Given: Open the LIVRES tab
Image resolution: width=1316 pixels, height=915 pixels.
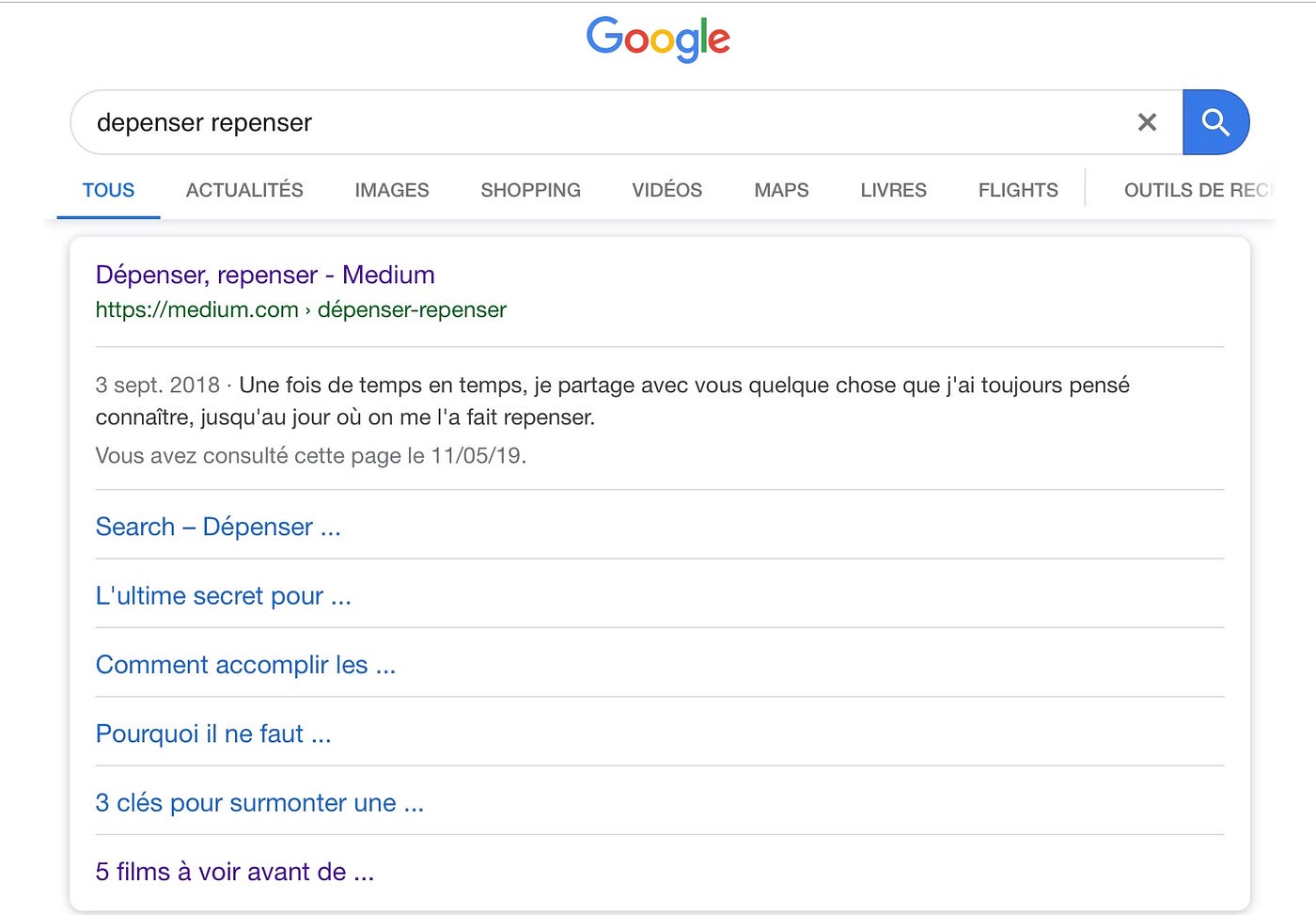Looking at the screenshot, I should click(x=893, y=190).
